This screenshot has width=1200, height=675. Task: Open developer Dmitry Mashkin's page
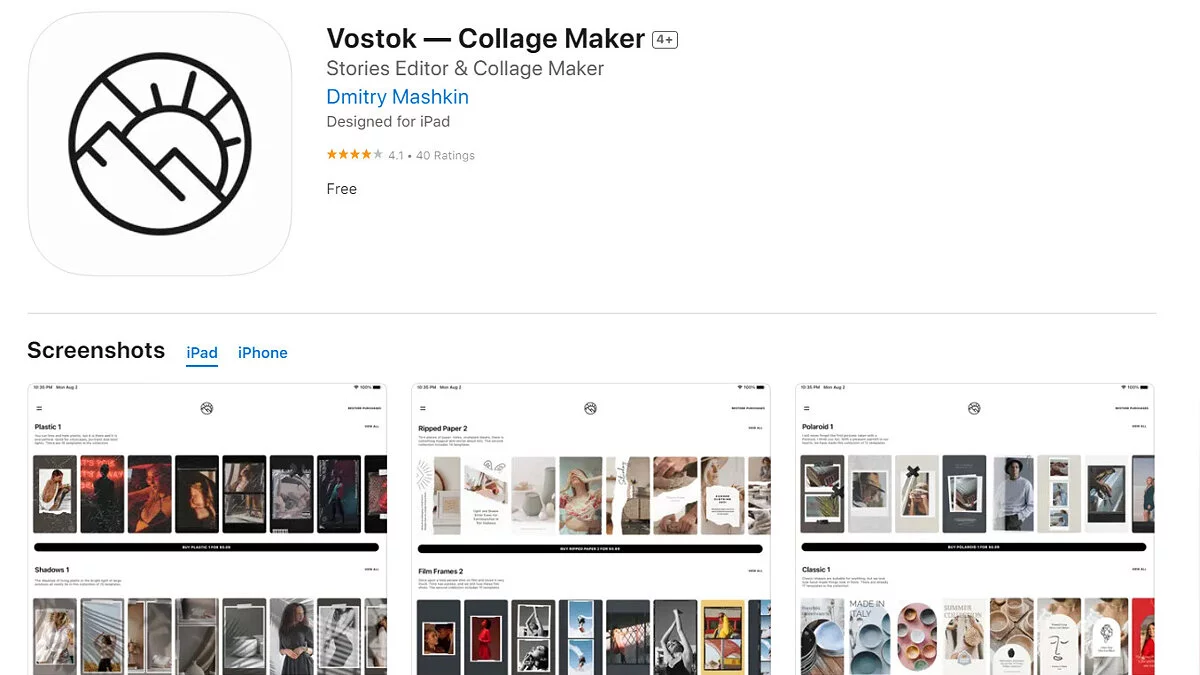point(397,97)
